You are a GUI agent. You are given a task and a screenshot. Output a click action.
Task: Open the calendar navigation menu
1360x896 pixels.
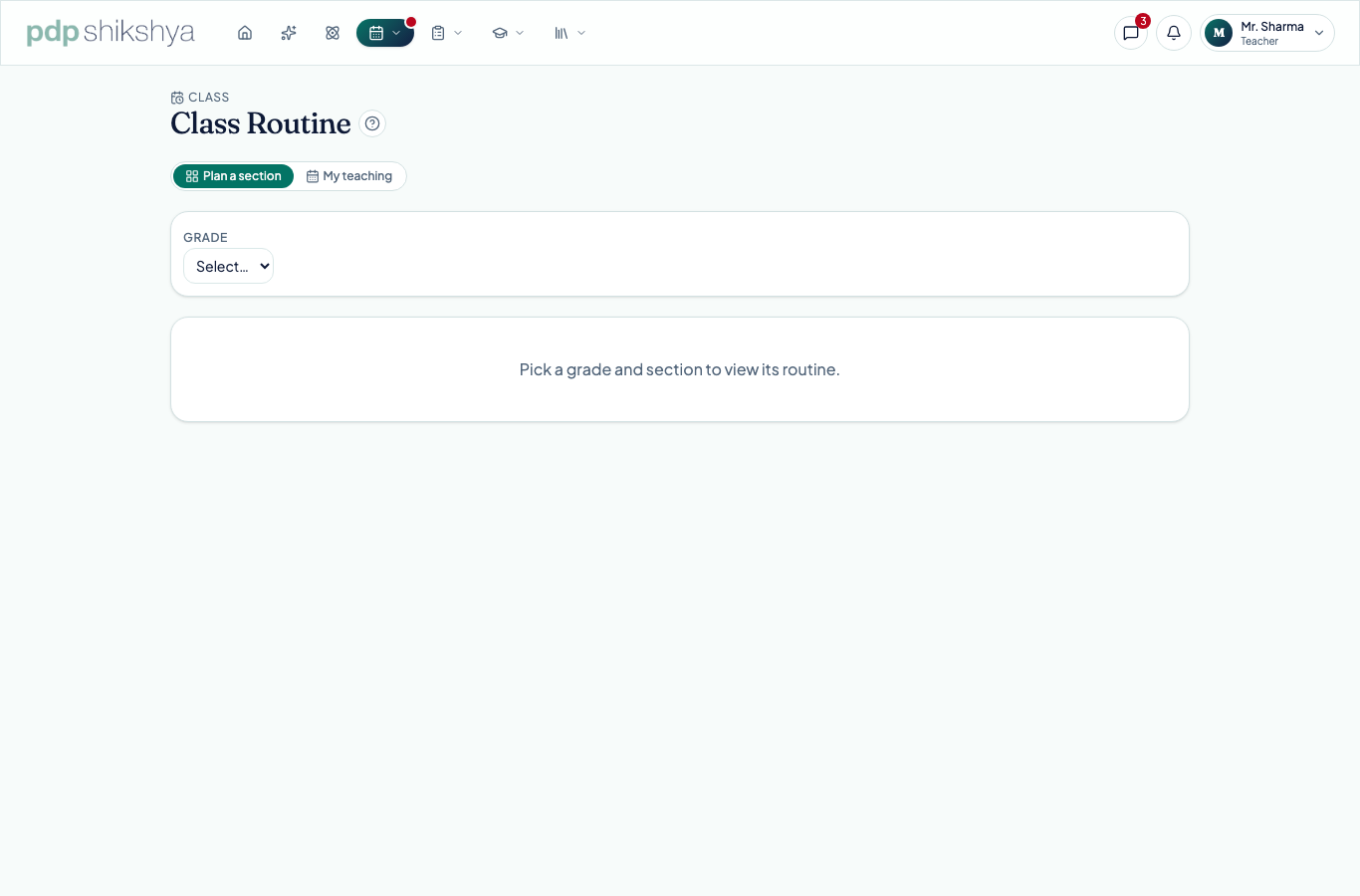pyautogui.click(x=385, y=33)
